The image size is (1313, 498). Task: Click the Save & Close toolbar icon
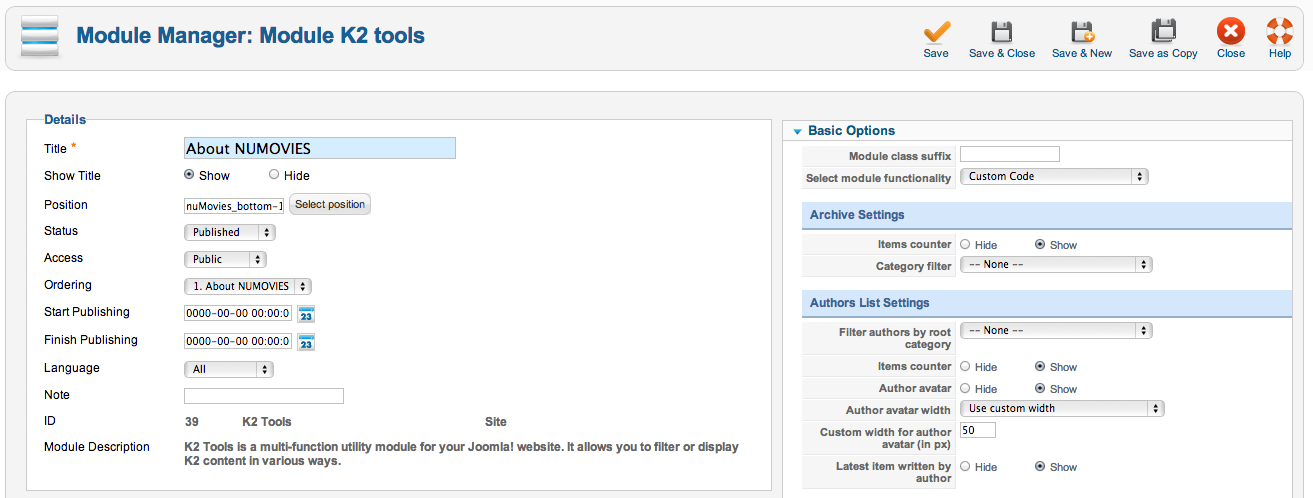coord(1001,31)
